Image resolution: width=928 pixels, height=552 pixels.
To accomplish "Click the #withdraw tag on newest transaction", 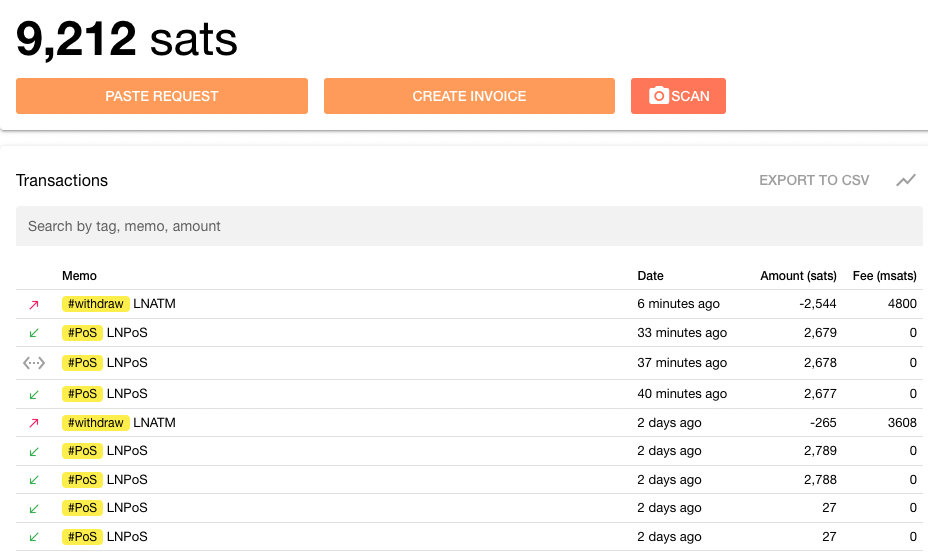I will 95,304.
